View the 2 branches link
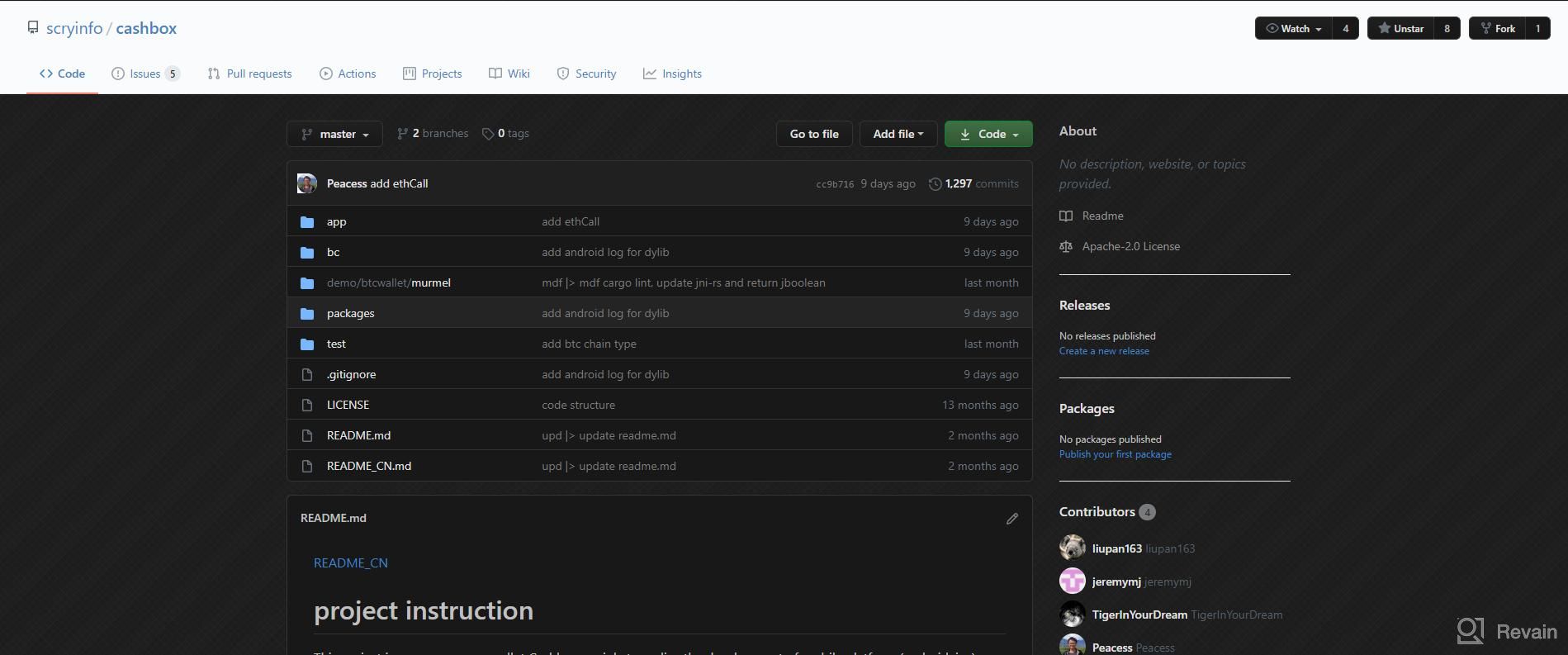 coord(433,133)
